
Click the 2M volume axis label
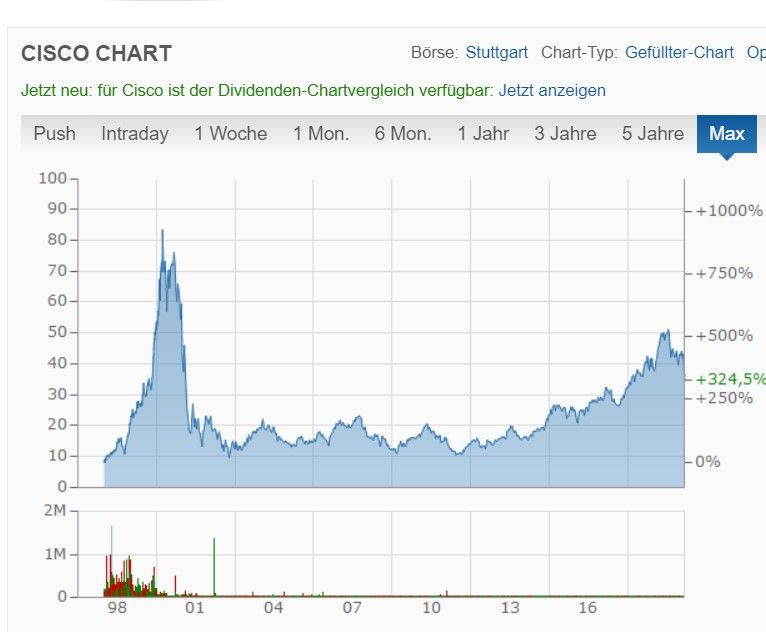point(55,510)
